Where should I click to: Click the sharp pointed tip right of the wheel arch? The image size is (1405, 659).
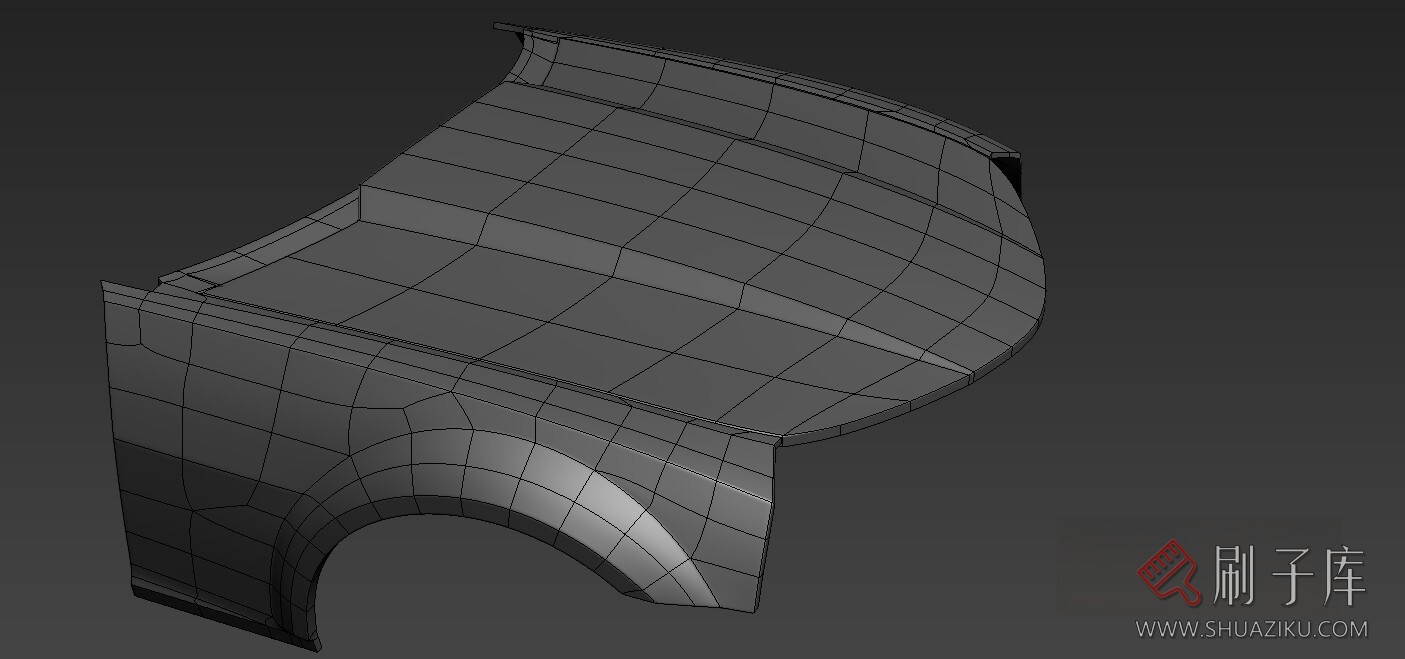pos(779,439)
